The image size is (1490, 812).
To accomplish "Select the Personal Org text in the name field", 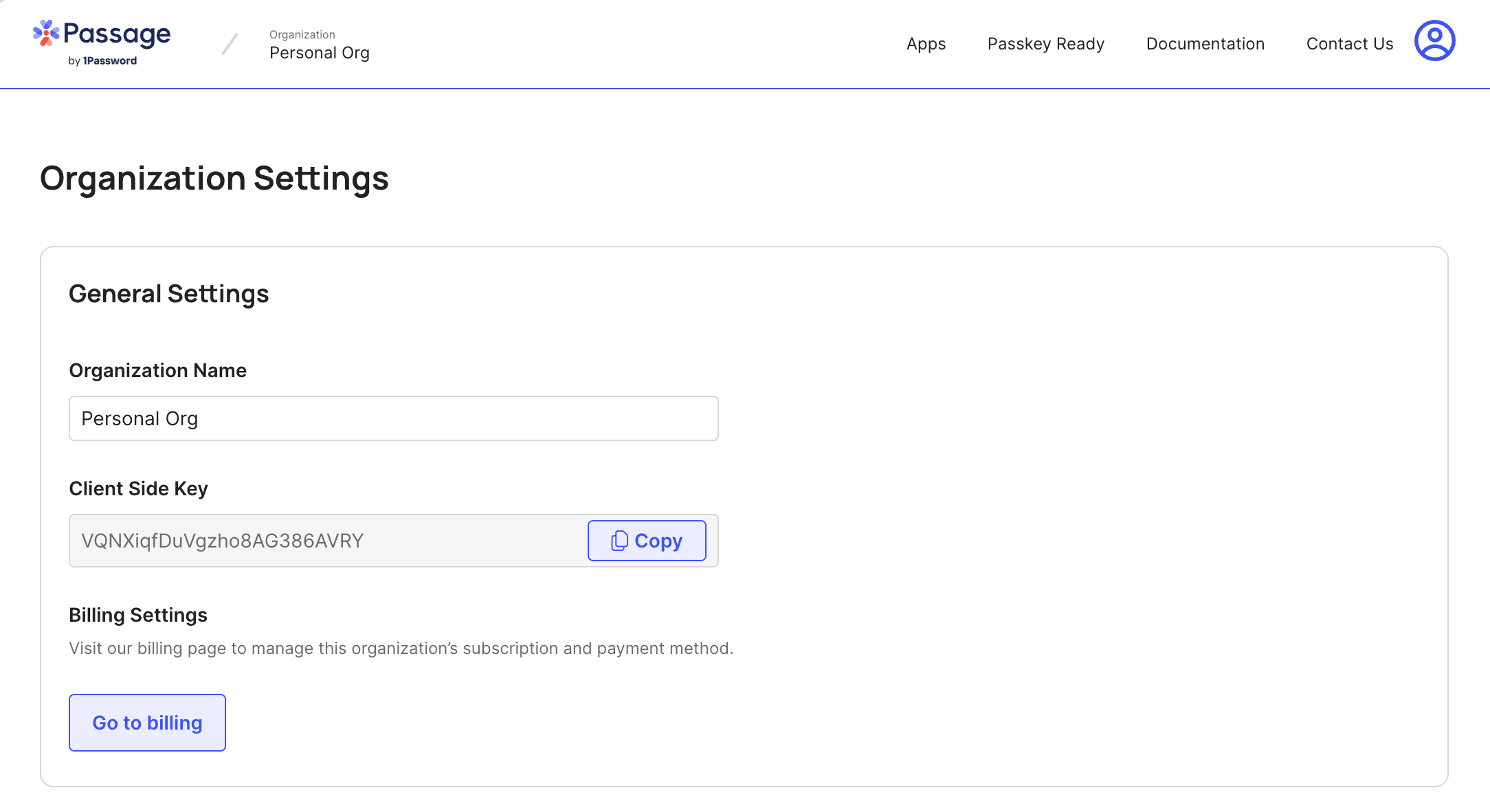I will (x=140, y=418).
